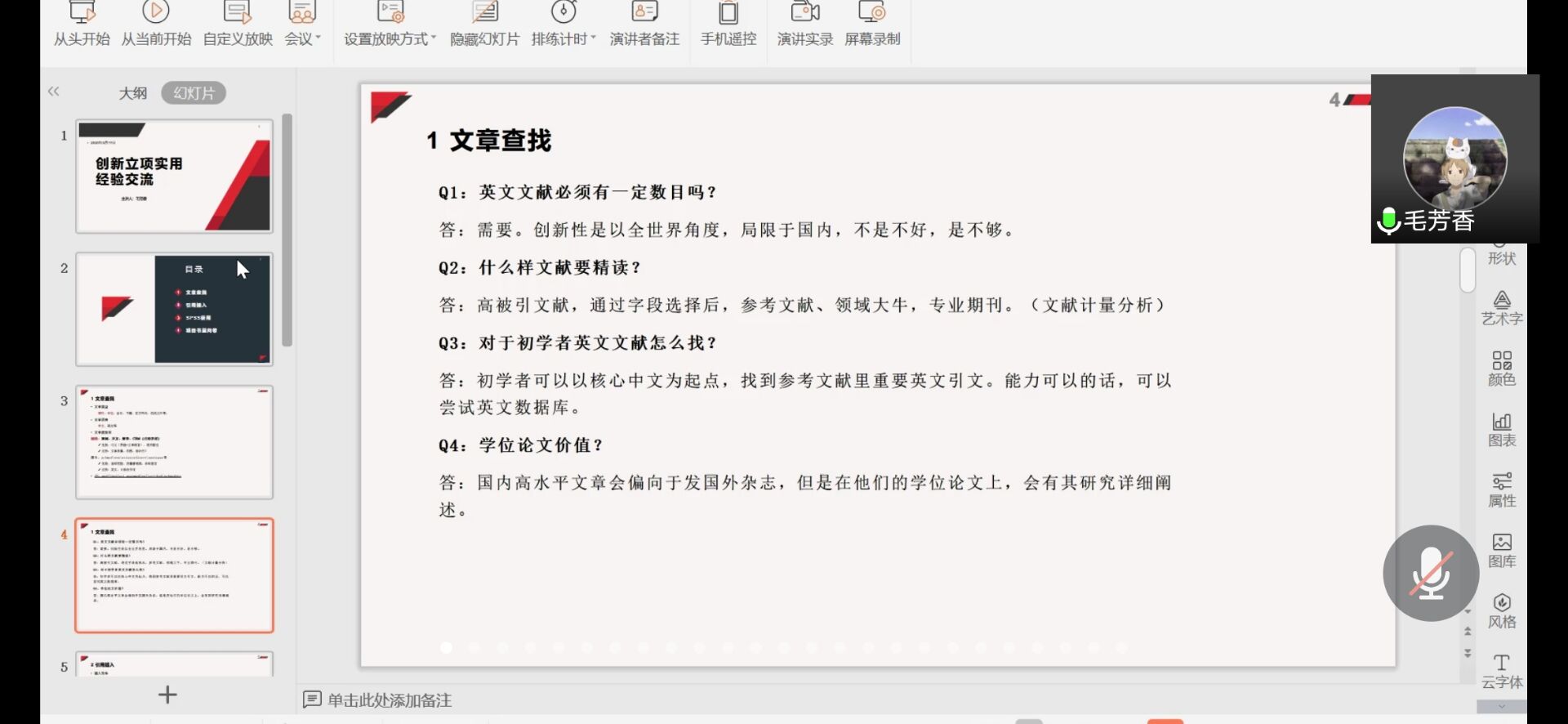Screen dimensions: 1568x724
Task: Collapse the slide thumbnail panel
Action: [54, 92]
